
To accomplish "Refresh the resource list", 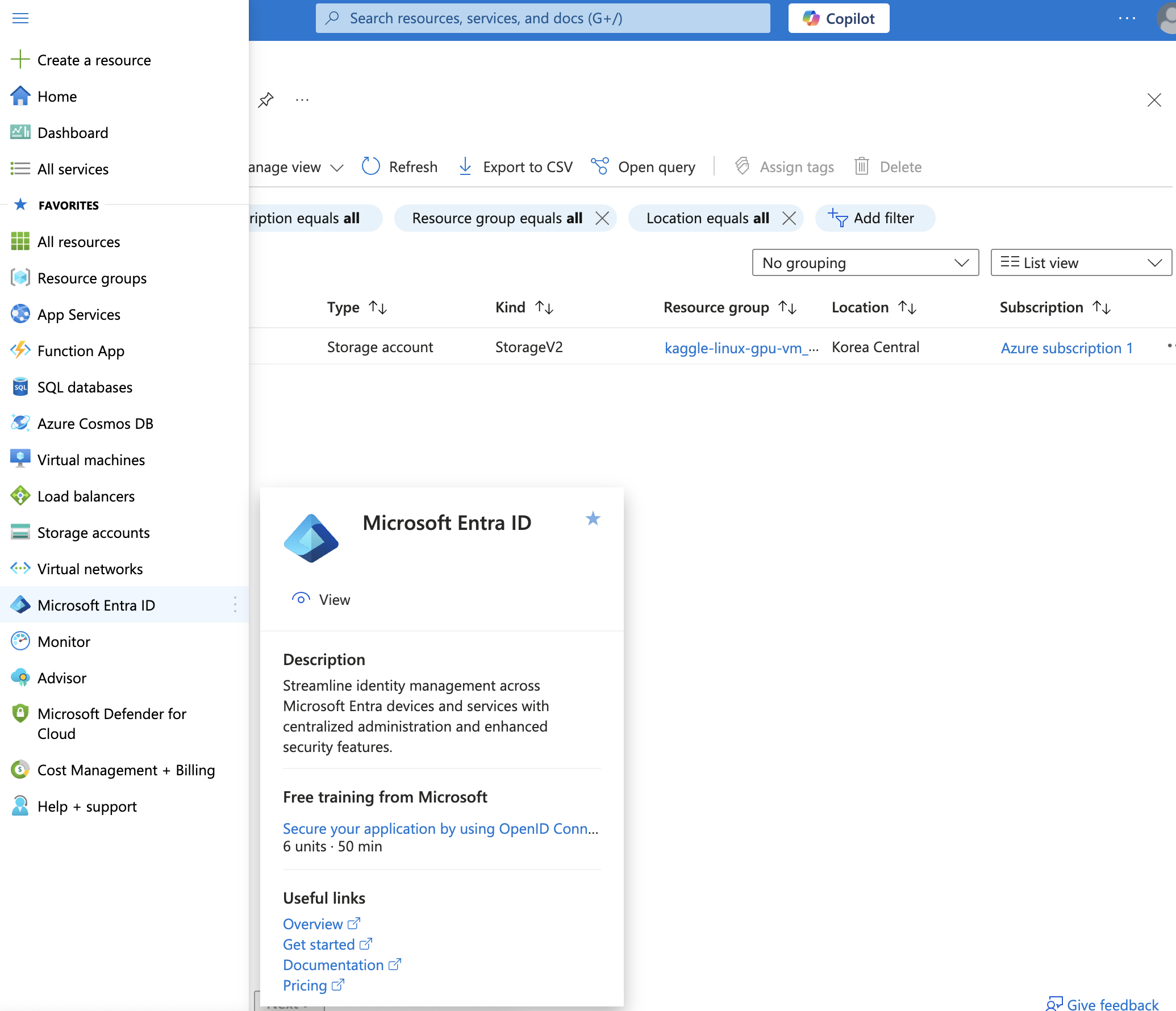I will coord(399,167).
